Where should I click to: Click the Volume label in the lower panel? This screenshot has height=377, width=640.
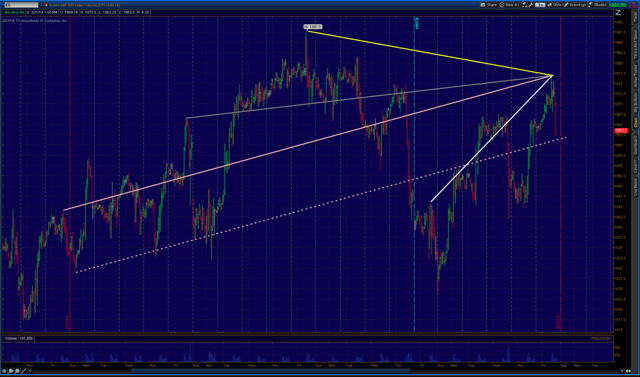point(11,338)
